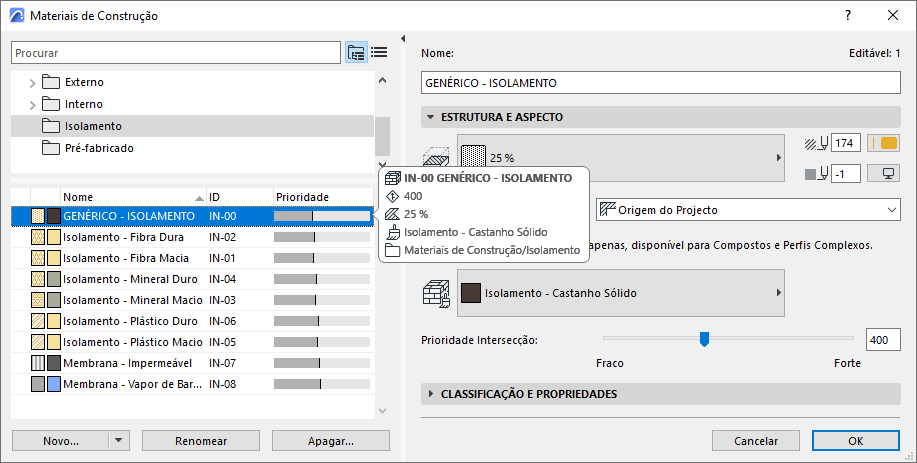The image size is (917, 463).
Task: Open the Origem do Projecto dropdown
Action: coord(746,210)
